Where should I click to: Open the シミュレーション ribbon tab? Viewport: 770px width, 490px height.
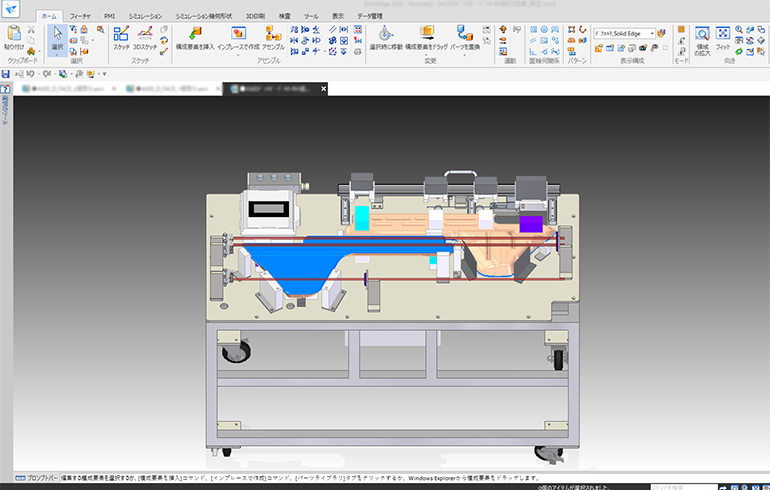point(144,17)
